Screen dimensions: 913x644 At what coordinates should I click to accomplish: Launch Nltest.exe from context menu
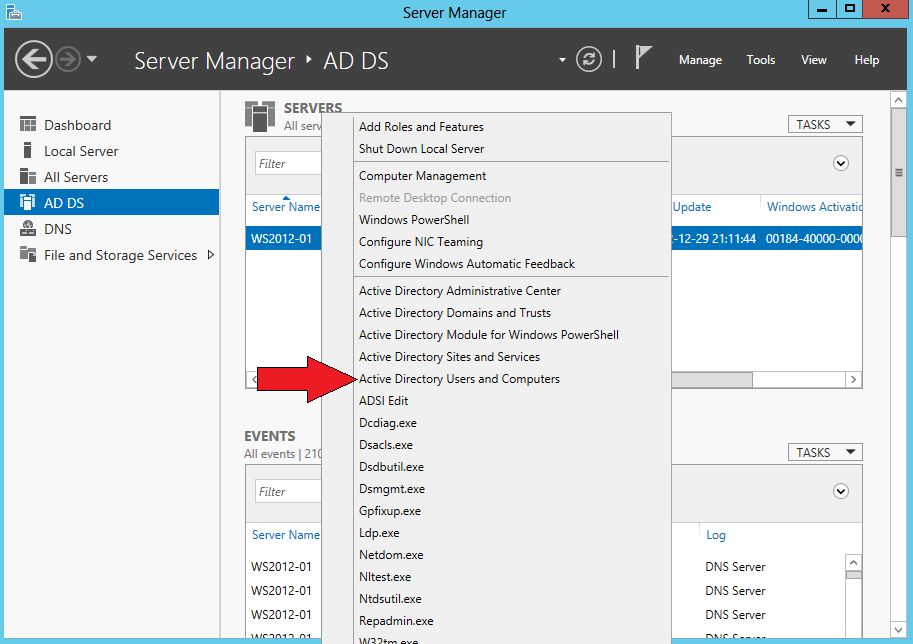pos(384,577)
